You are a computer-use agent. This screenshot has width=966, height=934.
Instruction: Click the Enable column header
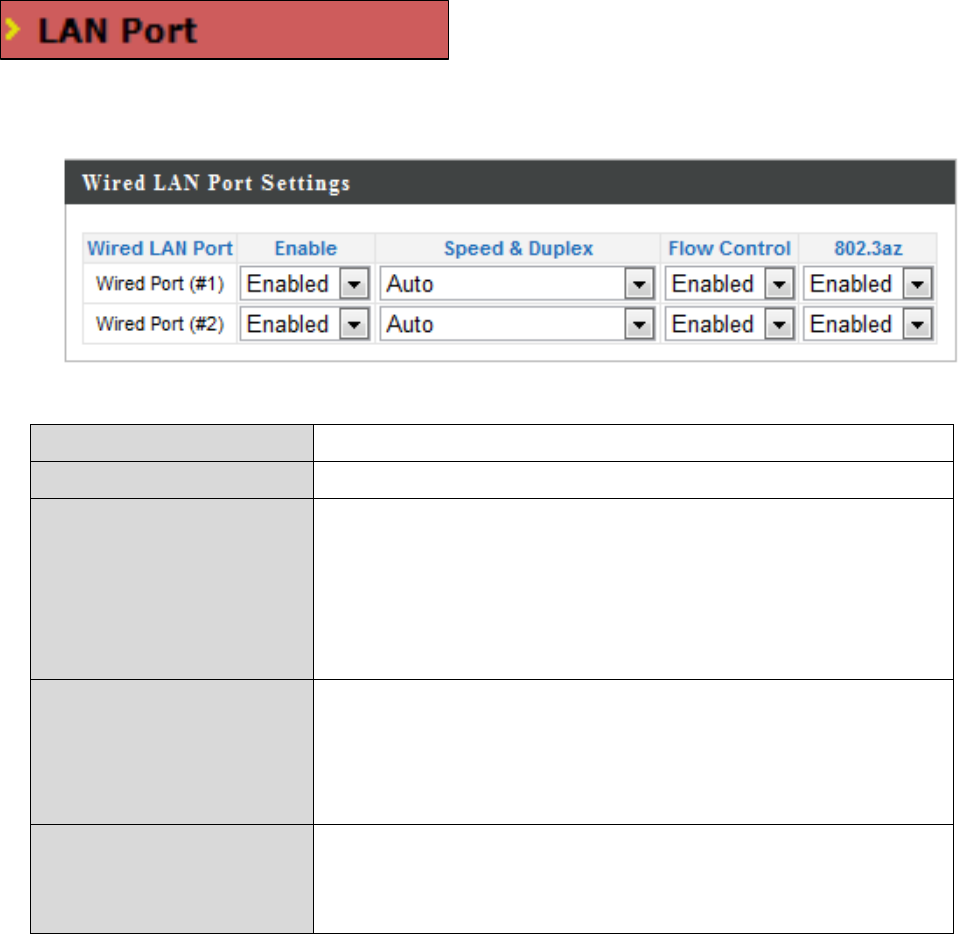[x=305, y=248]
